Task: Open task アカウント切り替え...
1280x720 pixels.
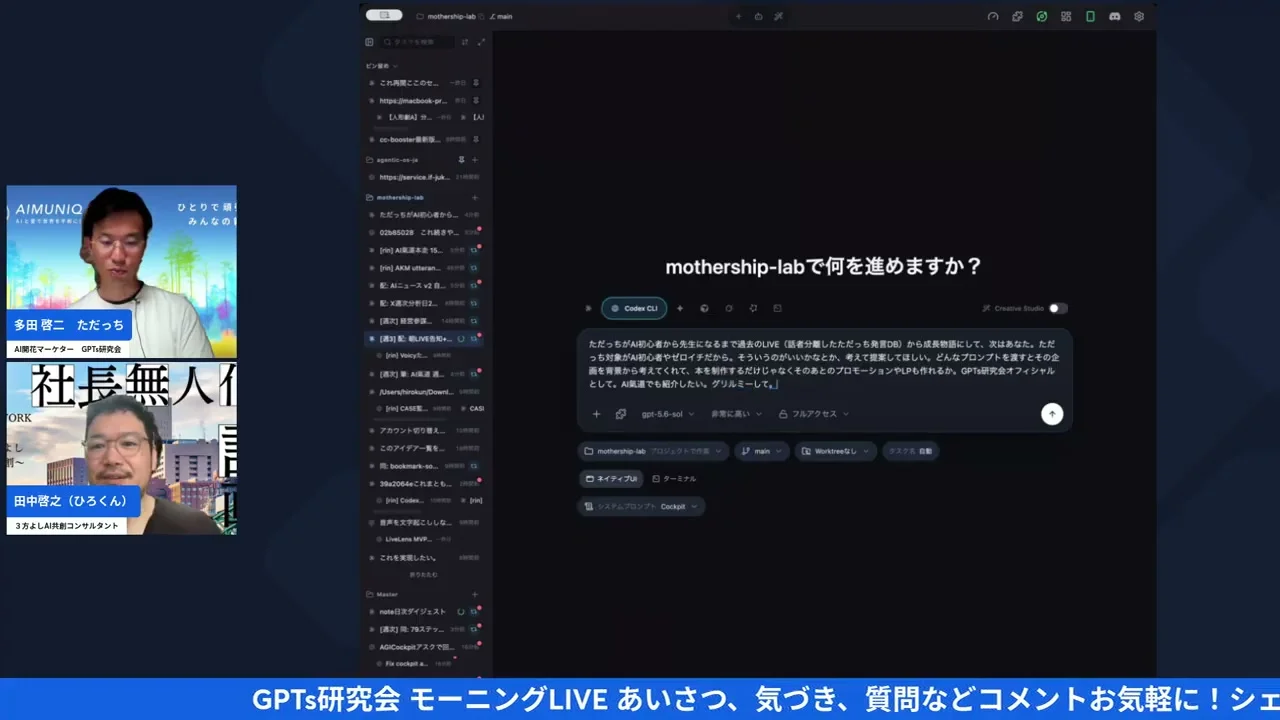Action: [x=424, y=430]
